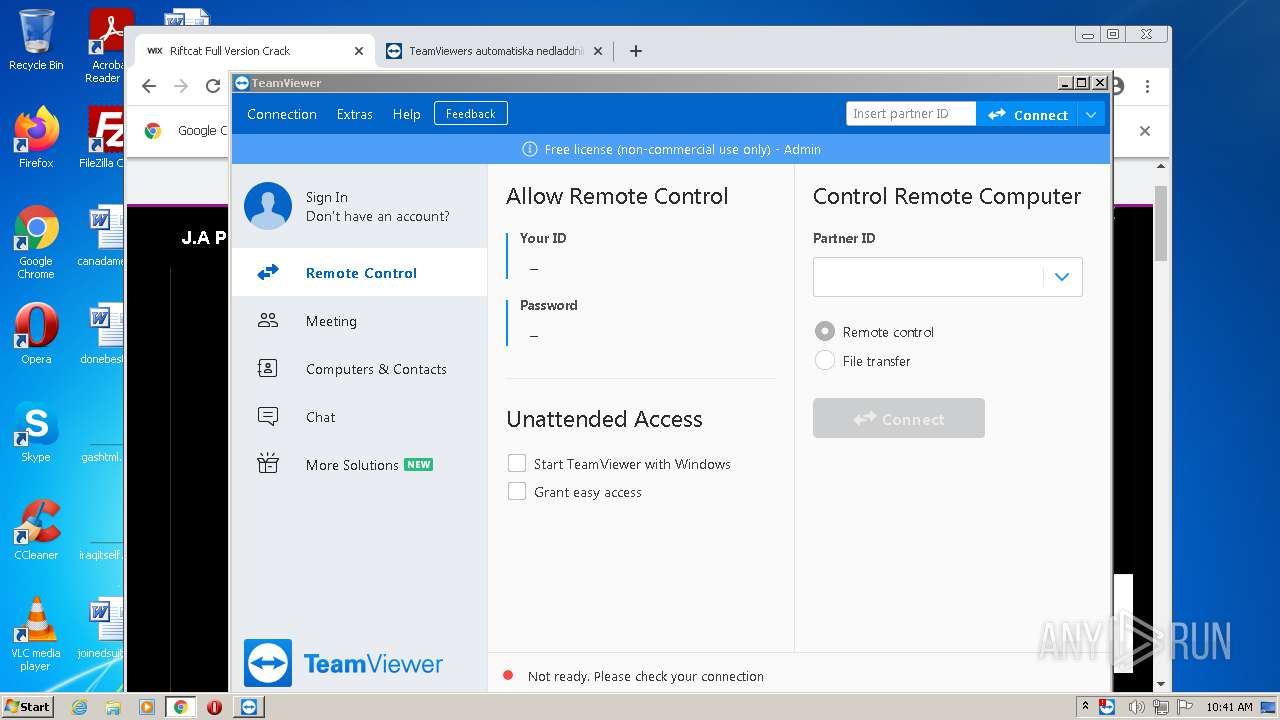
Task: Open Internet Explorer in the taskbar
Action: click(80, 707)
